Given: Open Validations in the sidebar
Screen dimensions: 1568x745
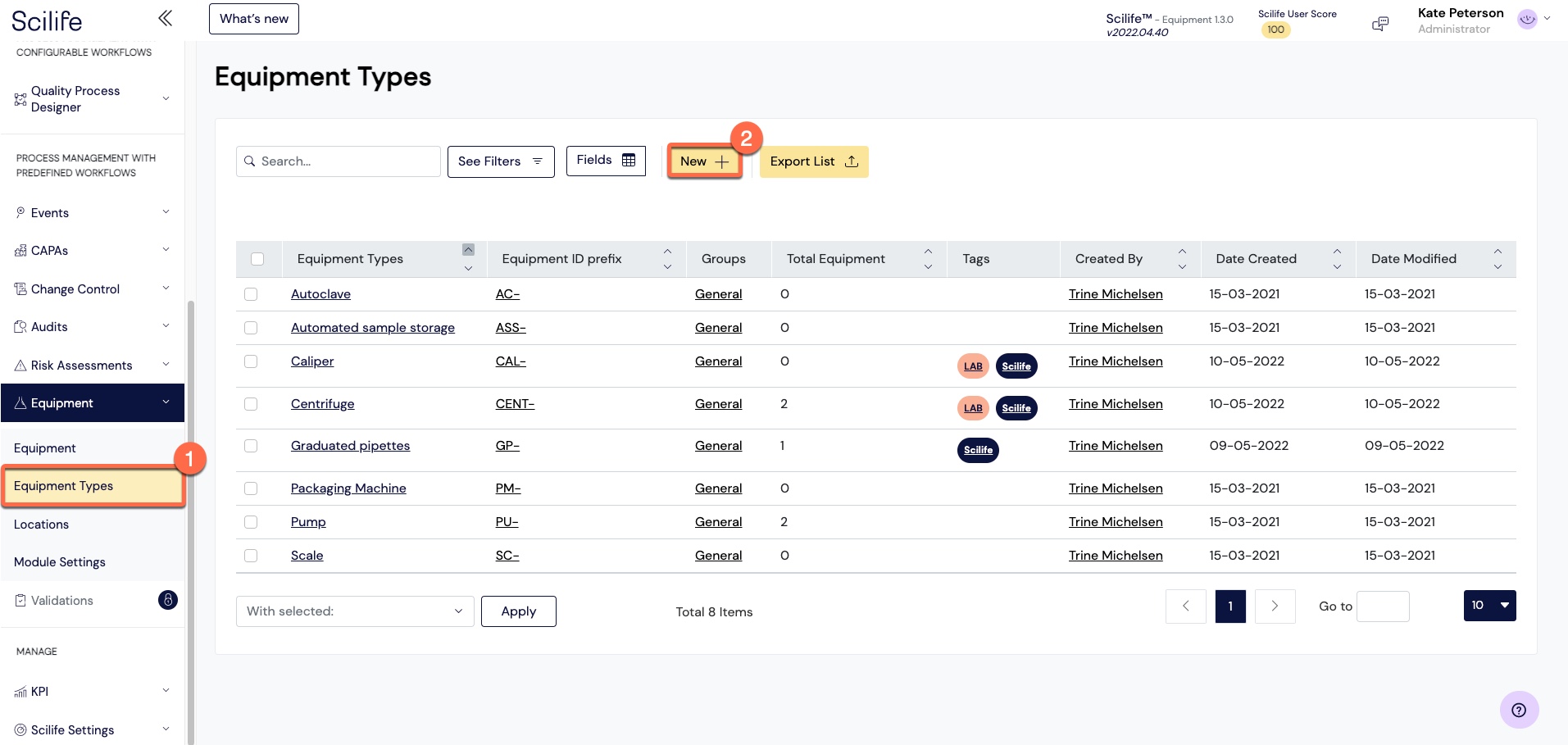Looking at the screenshot, I should [62, 601].
